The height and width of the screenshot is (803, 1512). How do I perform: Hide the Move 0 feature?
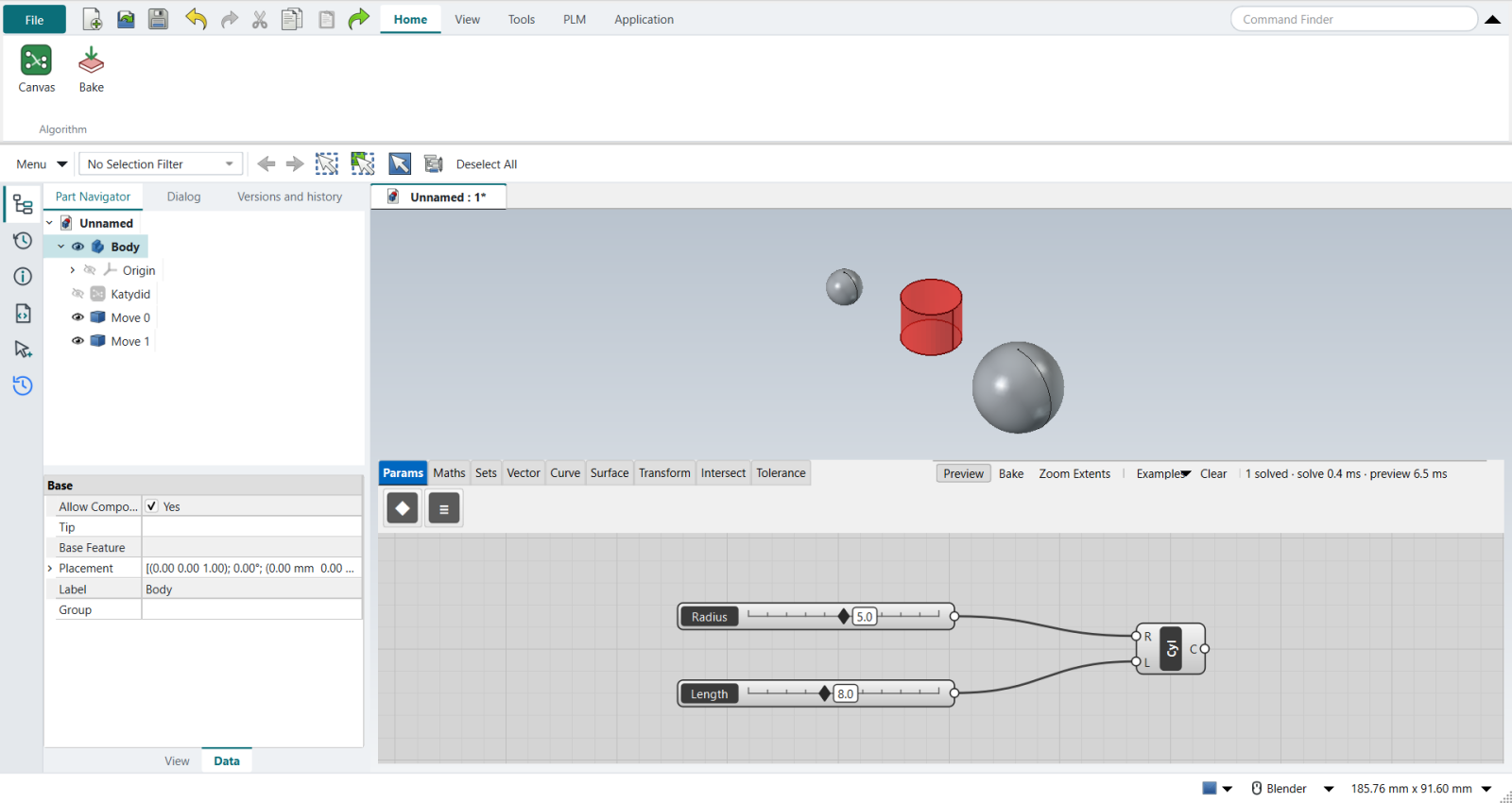[77, 317]
